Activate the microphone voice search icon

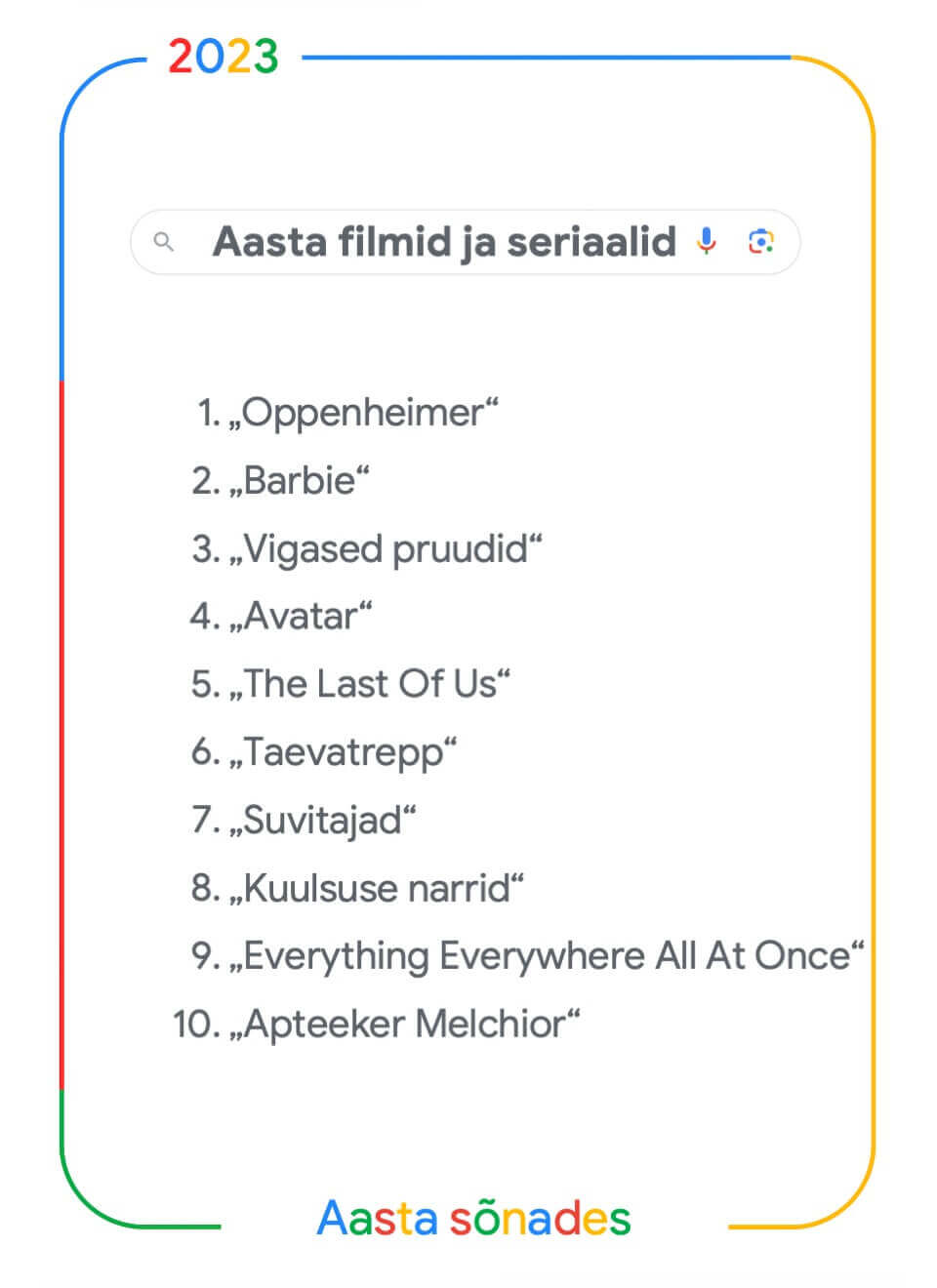point(707,241)
